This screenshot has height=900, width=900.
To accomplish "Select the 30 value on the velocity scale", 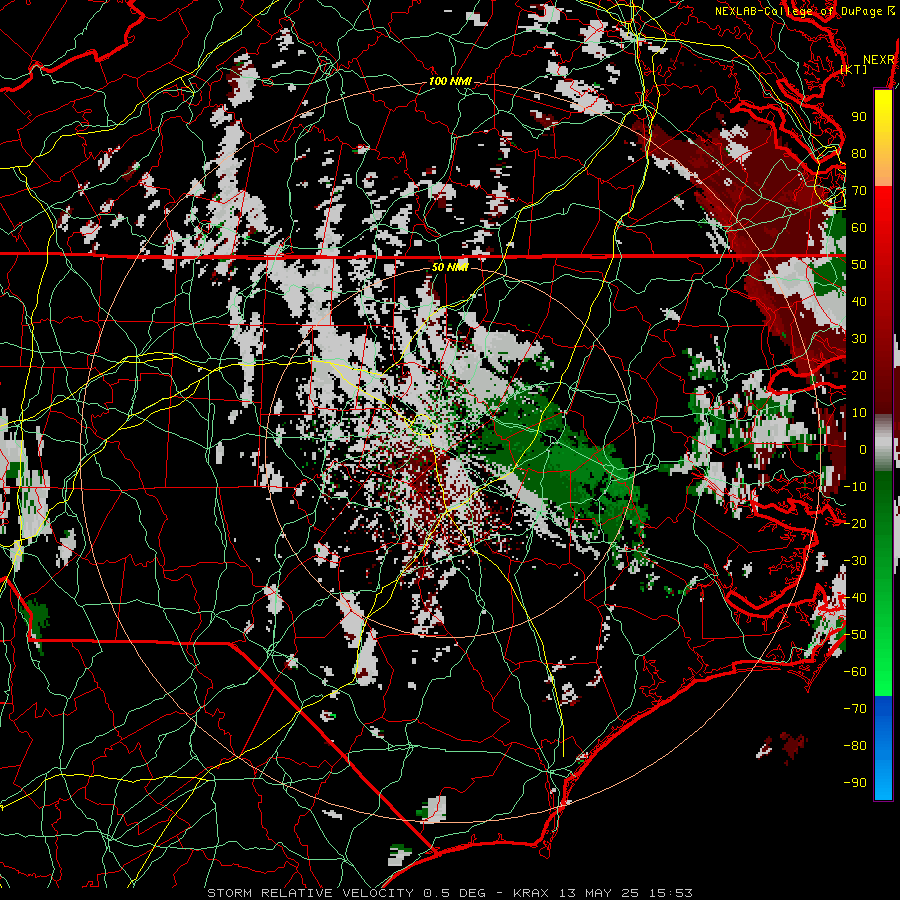I will [x=859, y=339].
